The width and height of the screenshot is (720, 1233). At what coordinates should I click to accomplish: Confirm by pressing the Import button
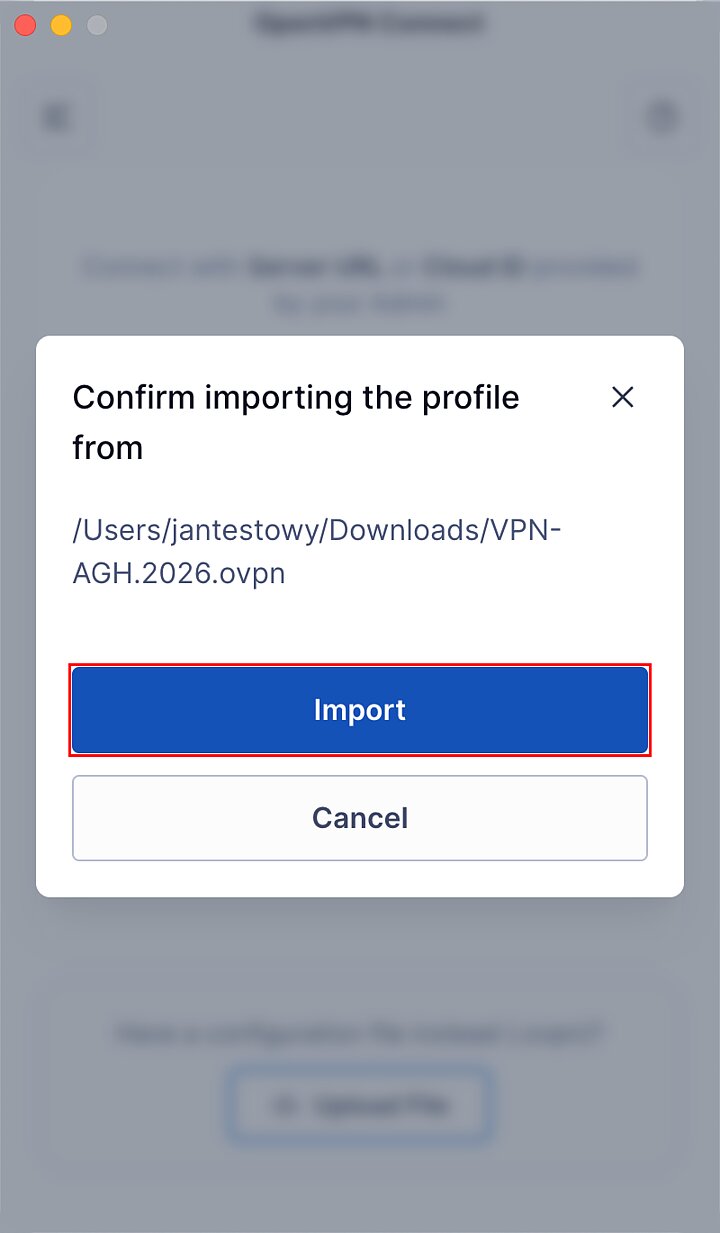(x=360, y=710)
